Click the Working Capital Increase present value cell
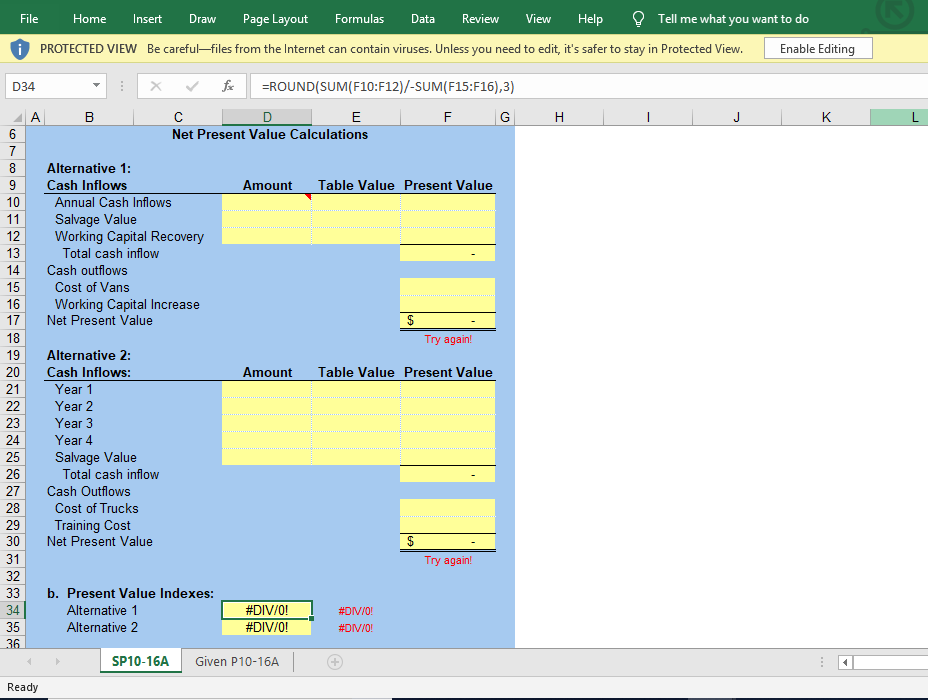Image resolution: width=928 pixels, height=700 pixels. coord(447,304)
